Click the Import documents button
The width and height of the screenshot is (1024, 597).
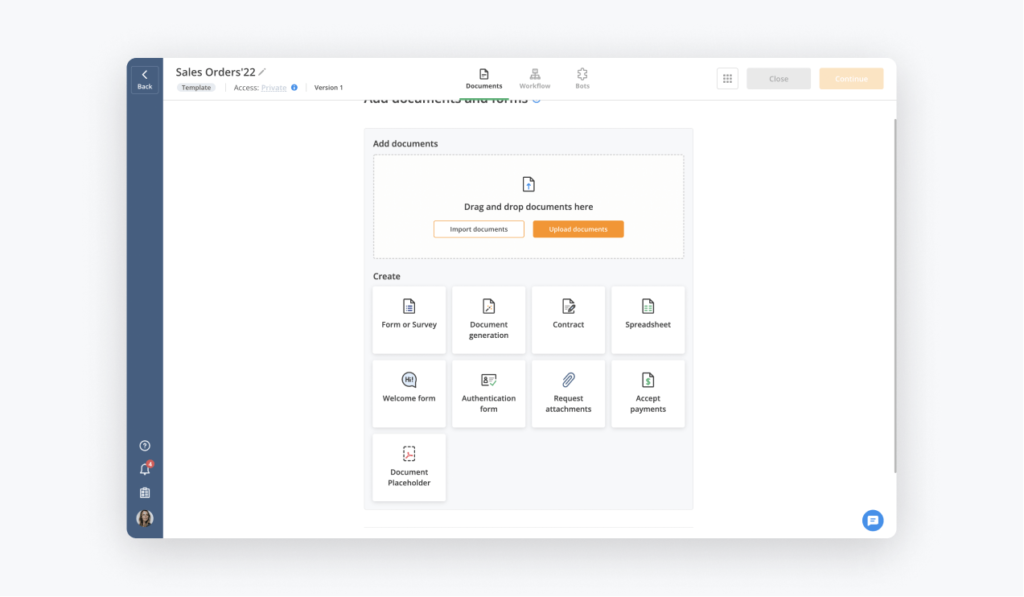coord(478,229)
